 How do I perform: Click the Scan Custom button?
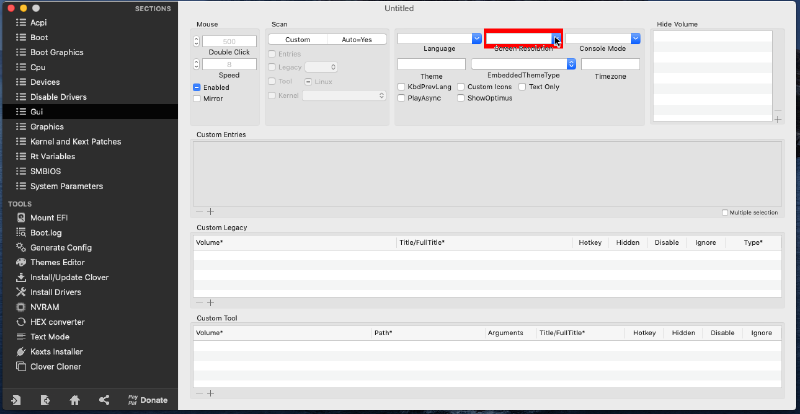click(x=297, y=38)
